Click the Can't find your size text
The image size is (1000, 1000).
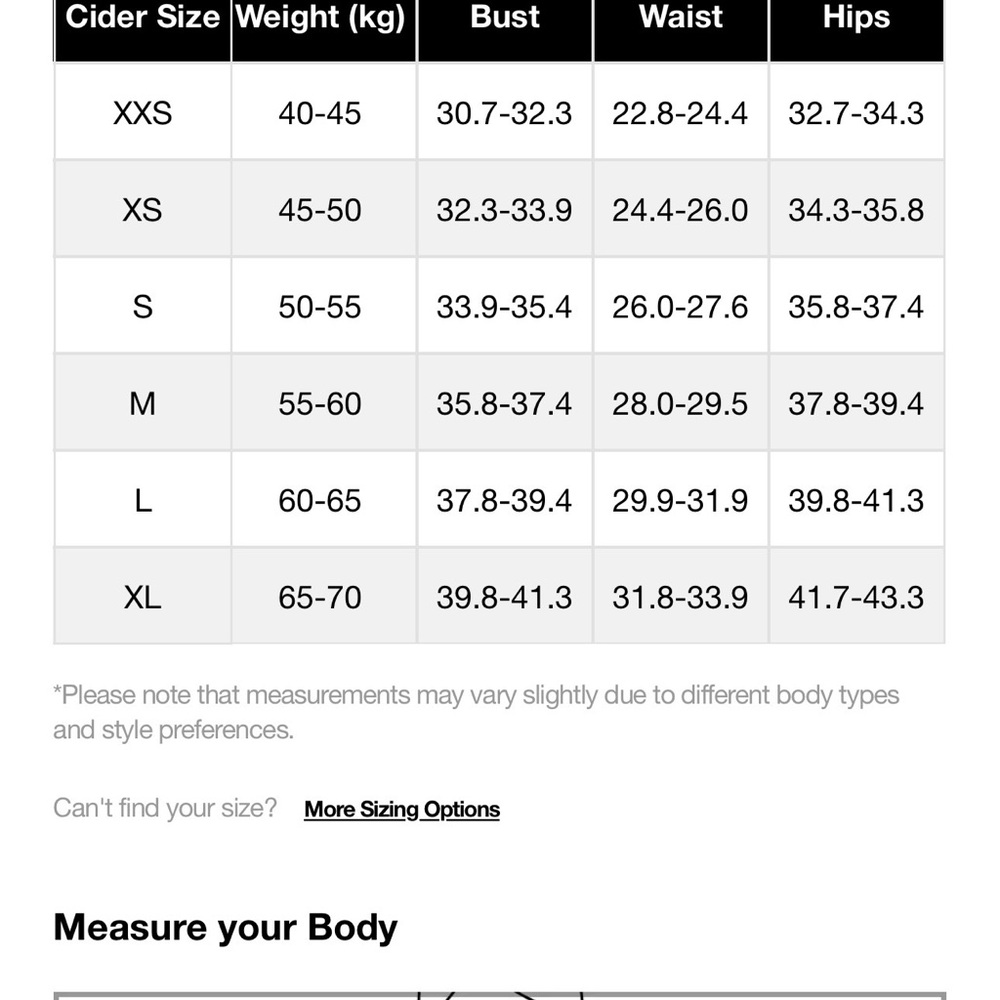165,808
